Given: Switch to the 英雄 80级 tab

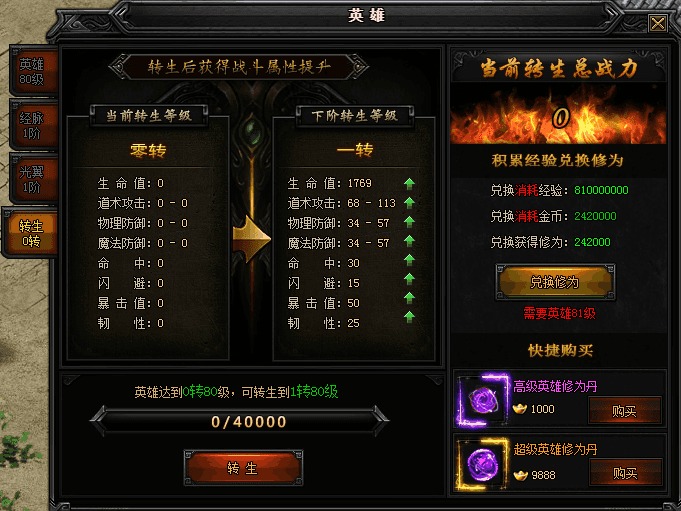Looking at the screenshot, I should (33, 72).
